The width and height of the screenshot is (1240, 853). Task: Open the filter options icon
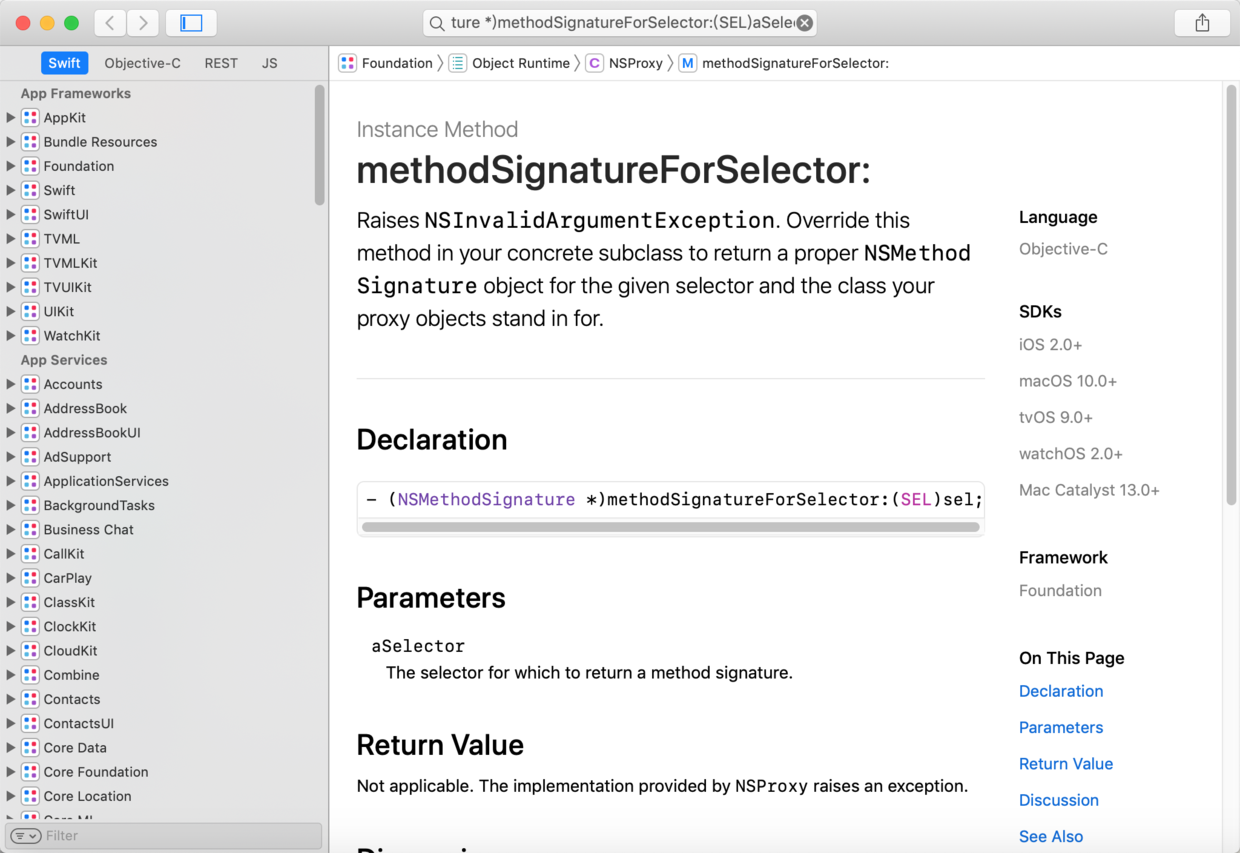(25, 836)
